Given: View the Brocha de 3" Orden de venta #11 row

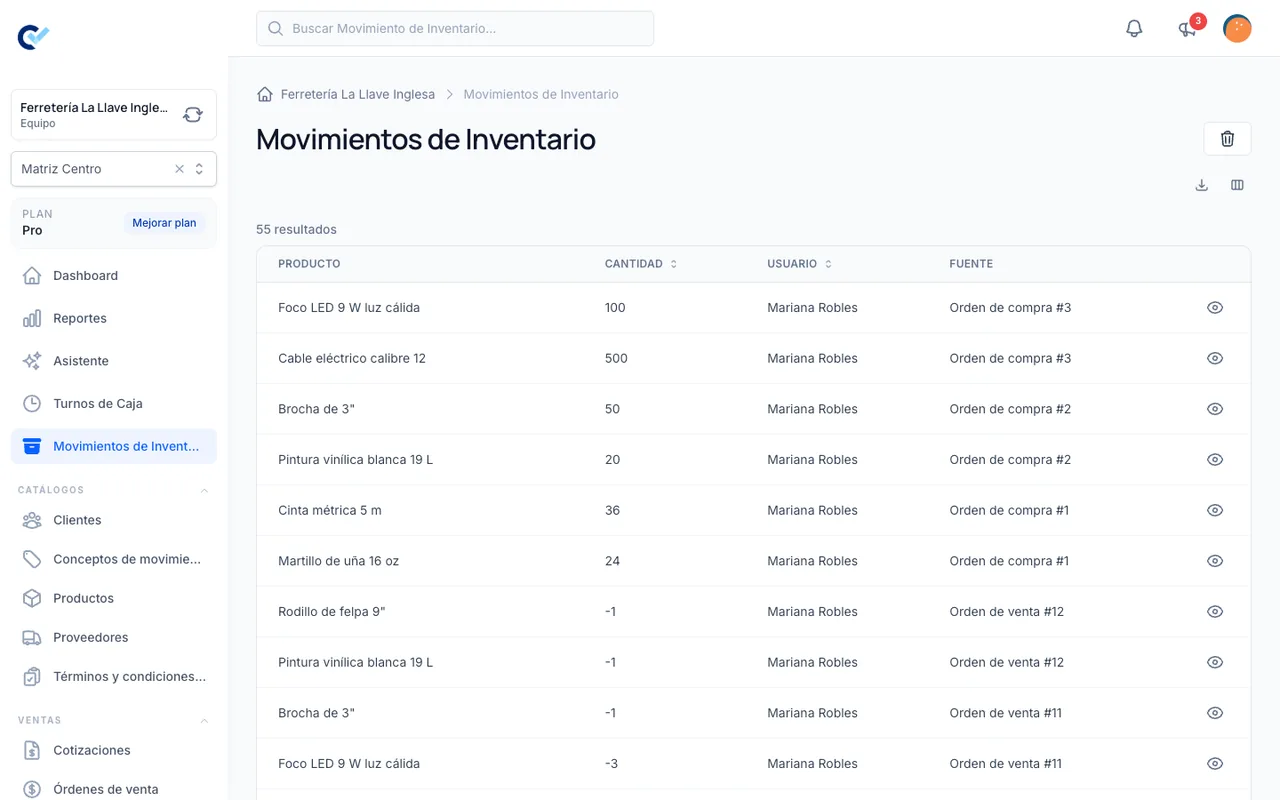Looking at the screenshot, I should [x=1215, y=713].
